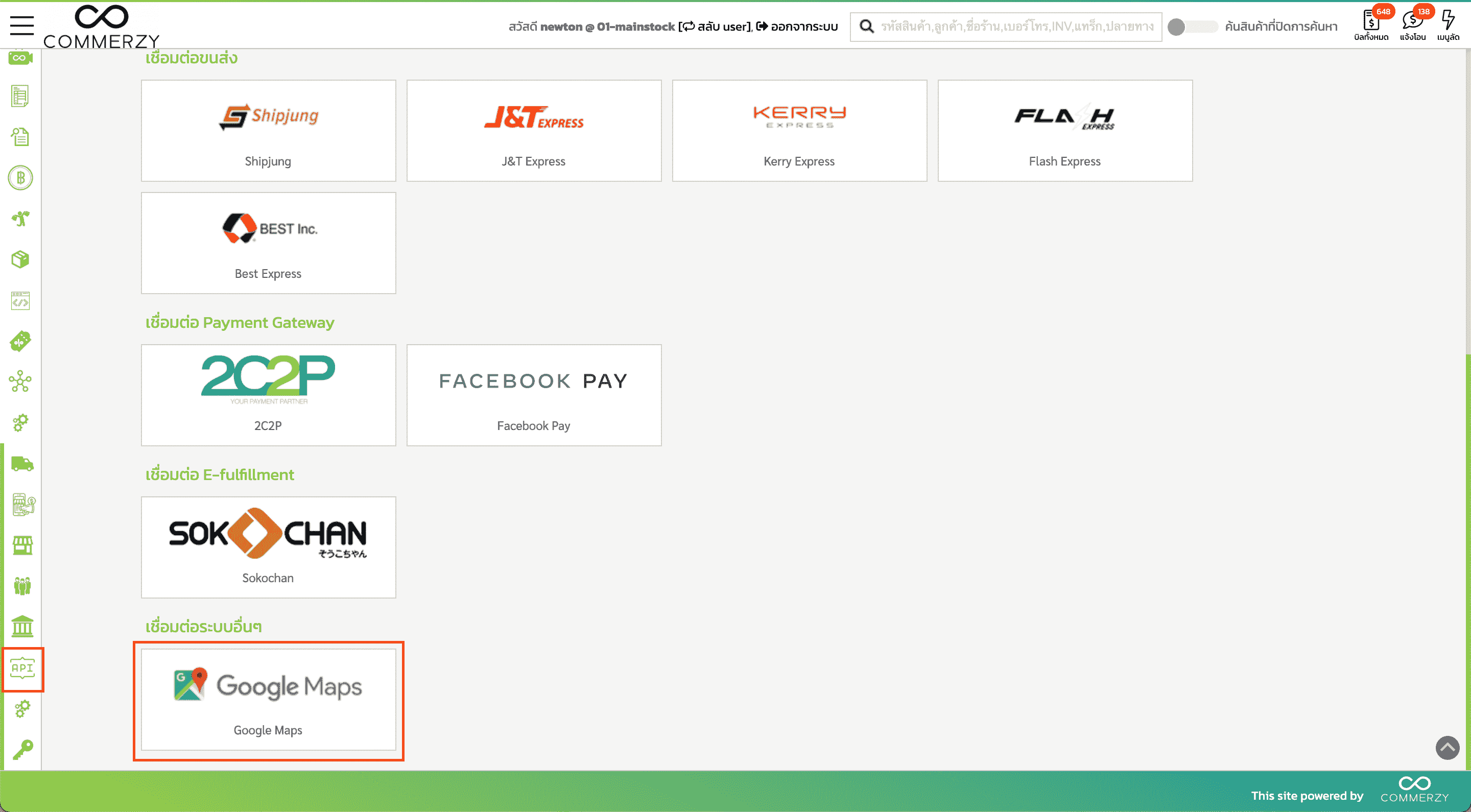1471x812 pixels.
Task: Open the clipboard orders sidebar icon
Action: (20, 137)
